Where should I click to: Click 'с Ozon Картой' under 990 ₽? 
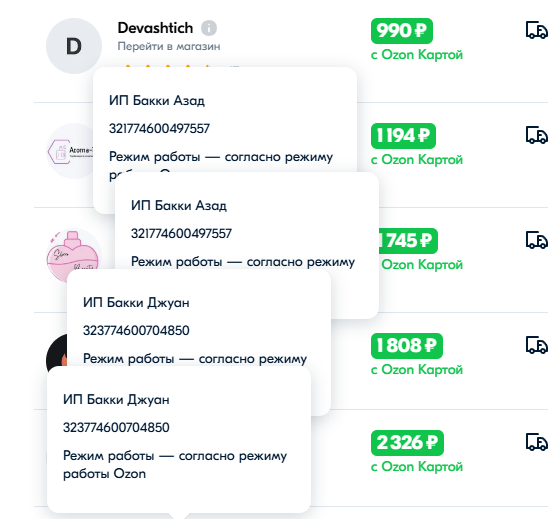click(x=417, y=55)
